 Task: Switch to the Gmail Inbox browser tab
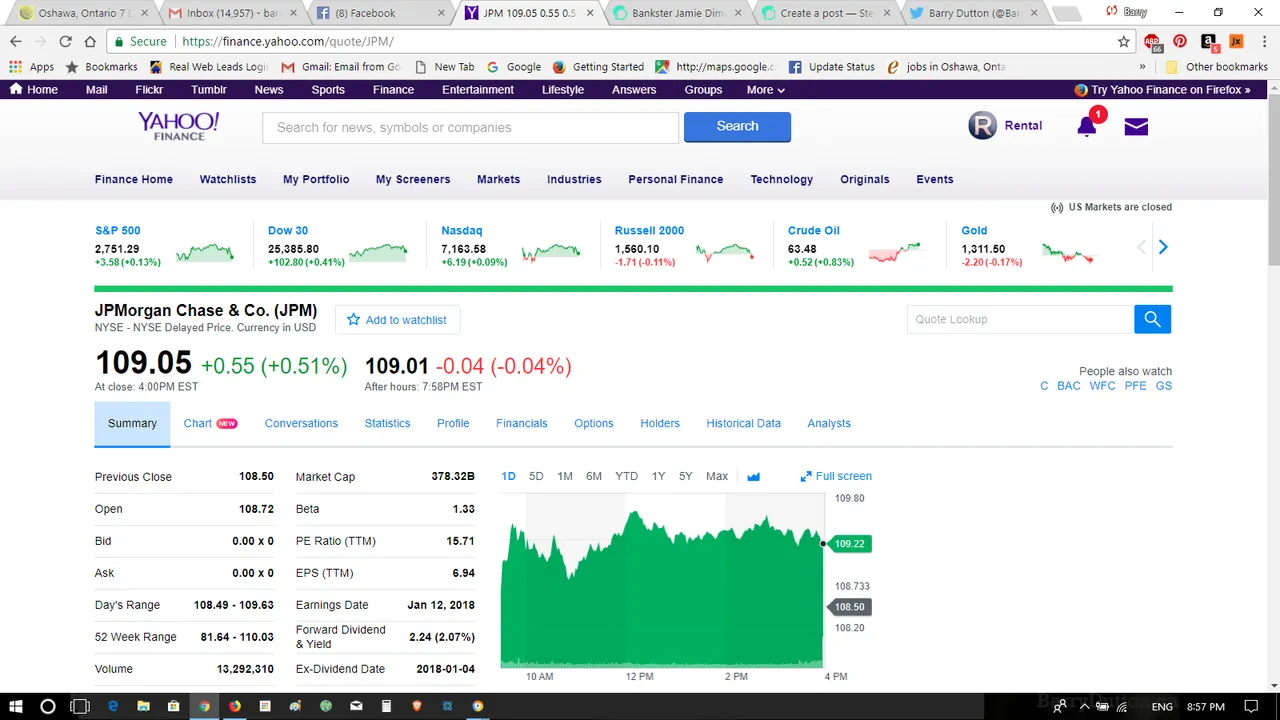(232, 13)
